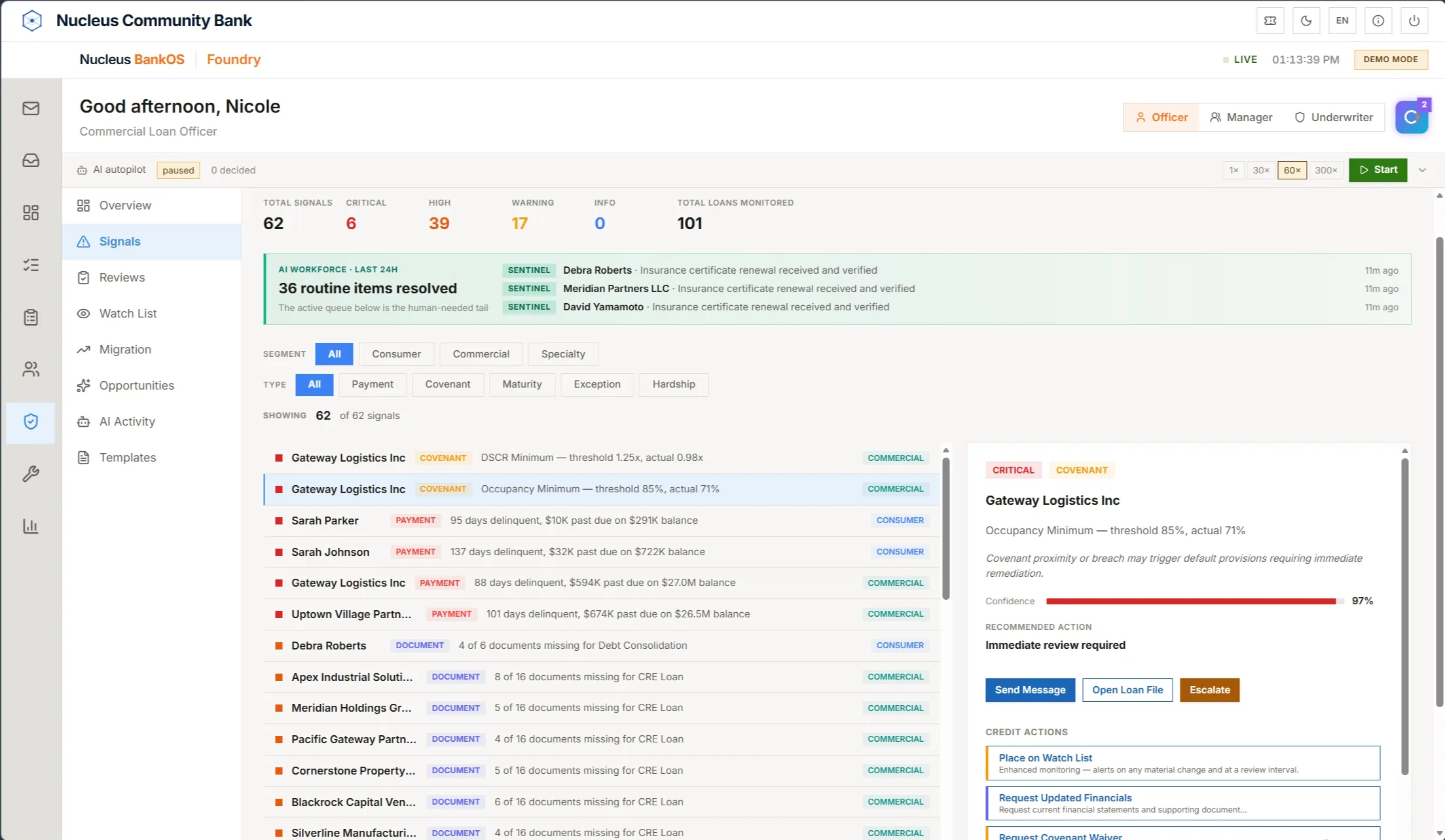Click the signals list scrollbar
Screen dimensions: 1445x840
pyautogui.click(x=945, y=528)
